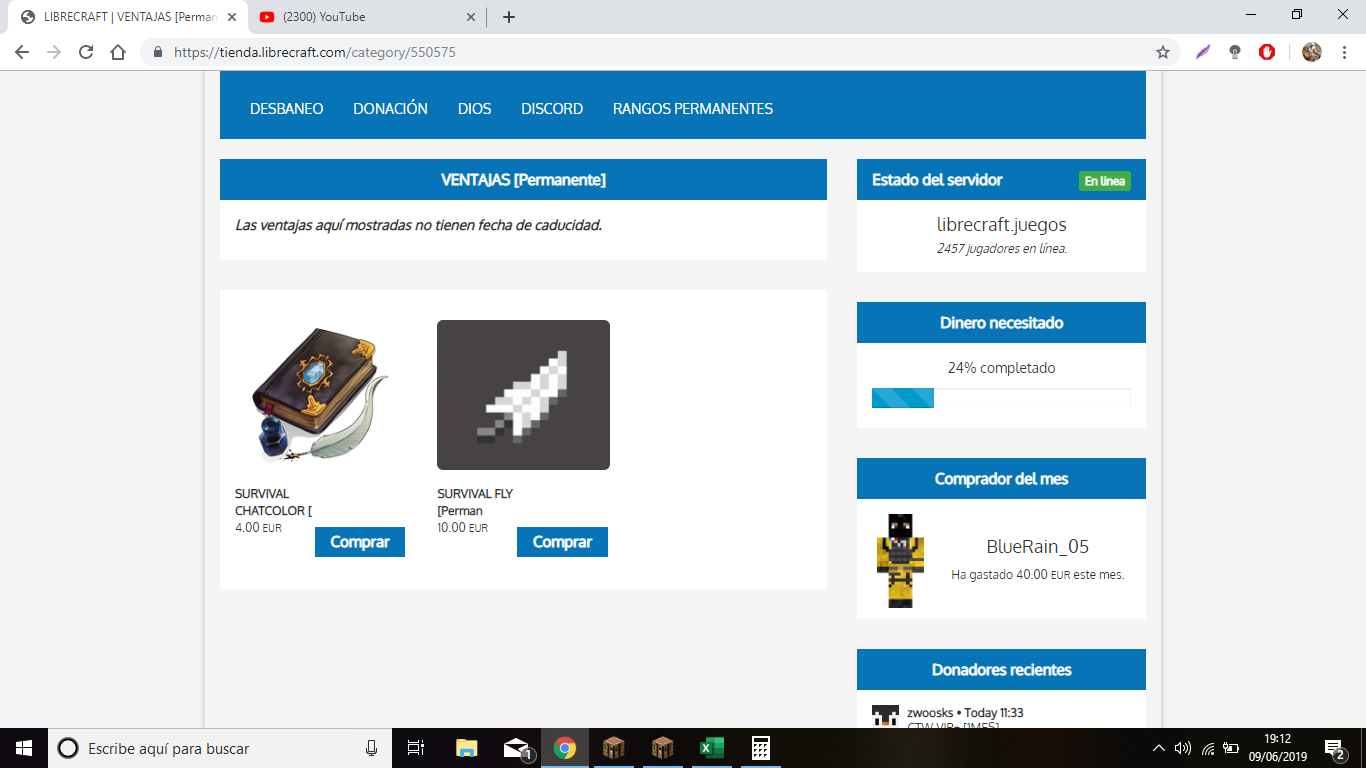Open the Mail app in the taskbar

pos(516,748)
